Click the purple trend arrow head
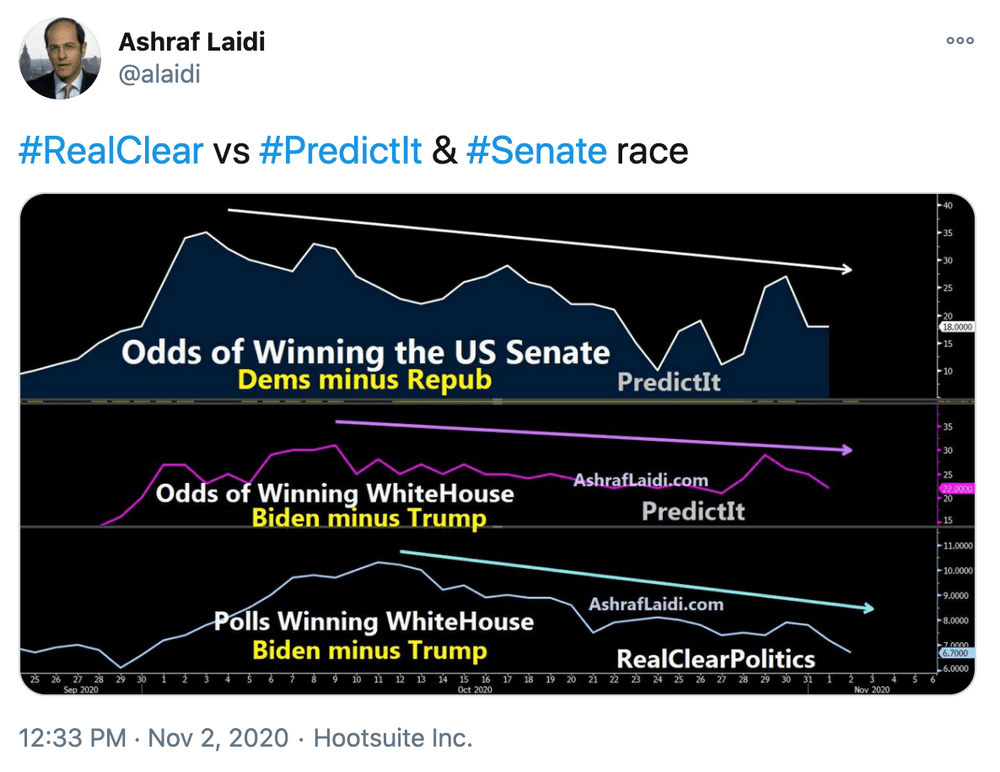Viewport: 1000px width, 772px height. (x=847, y=450)
